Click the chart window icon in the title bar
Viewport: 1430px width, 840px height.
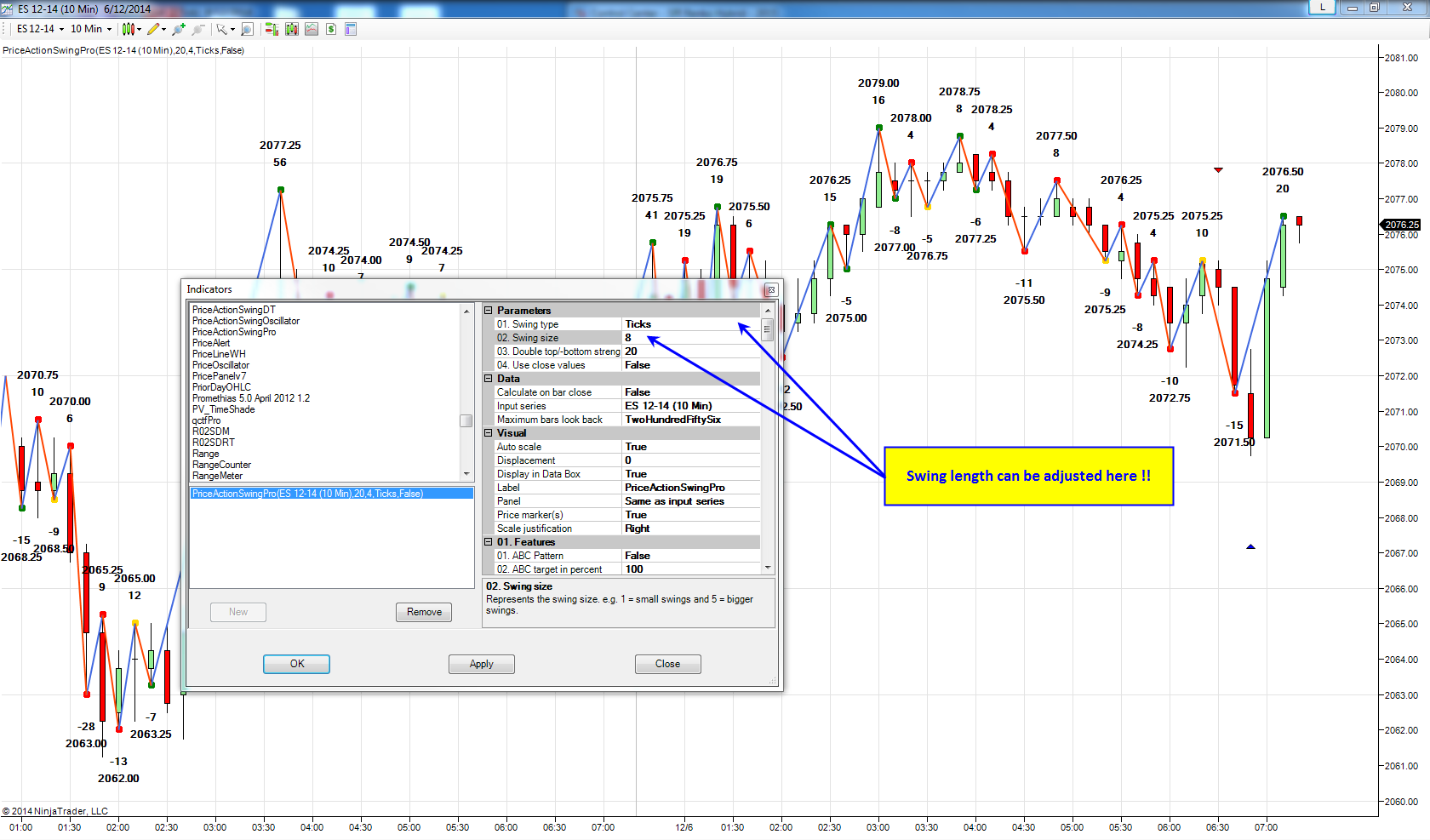9,9
